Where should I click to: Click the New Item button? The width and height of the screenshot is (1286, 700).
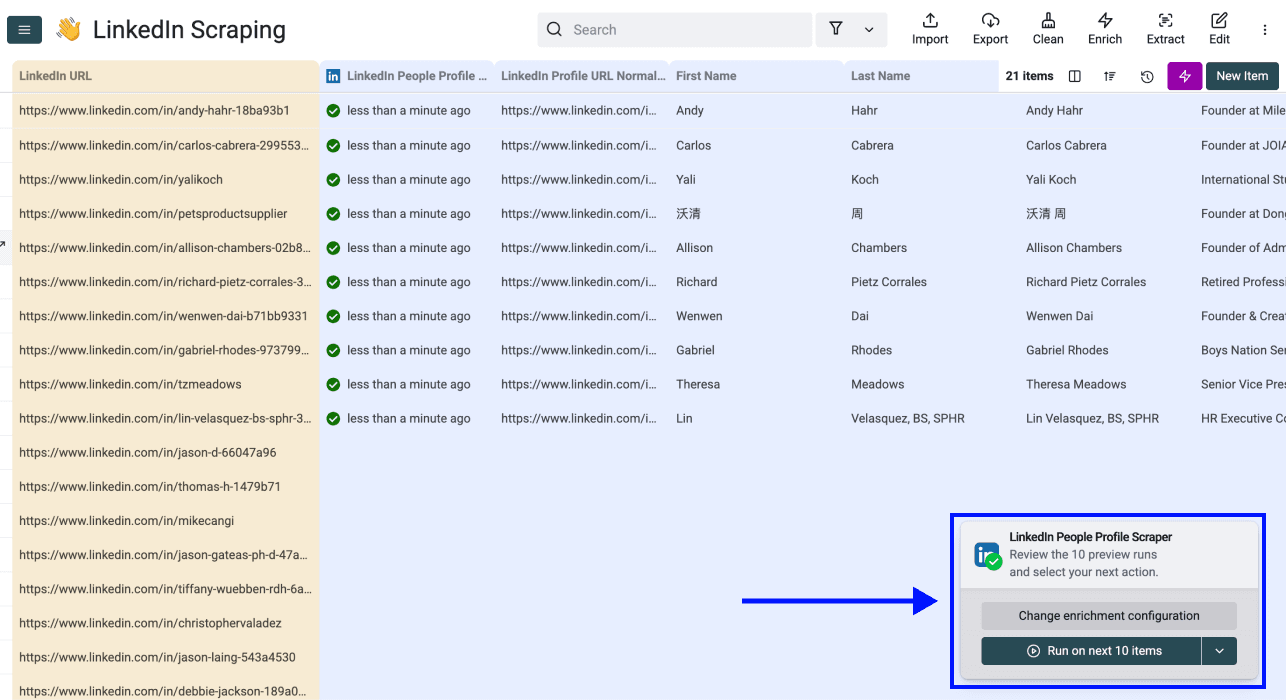(x=1242, y=76)
